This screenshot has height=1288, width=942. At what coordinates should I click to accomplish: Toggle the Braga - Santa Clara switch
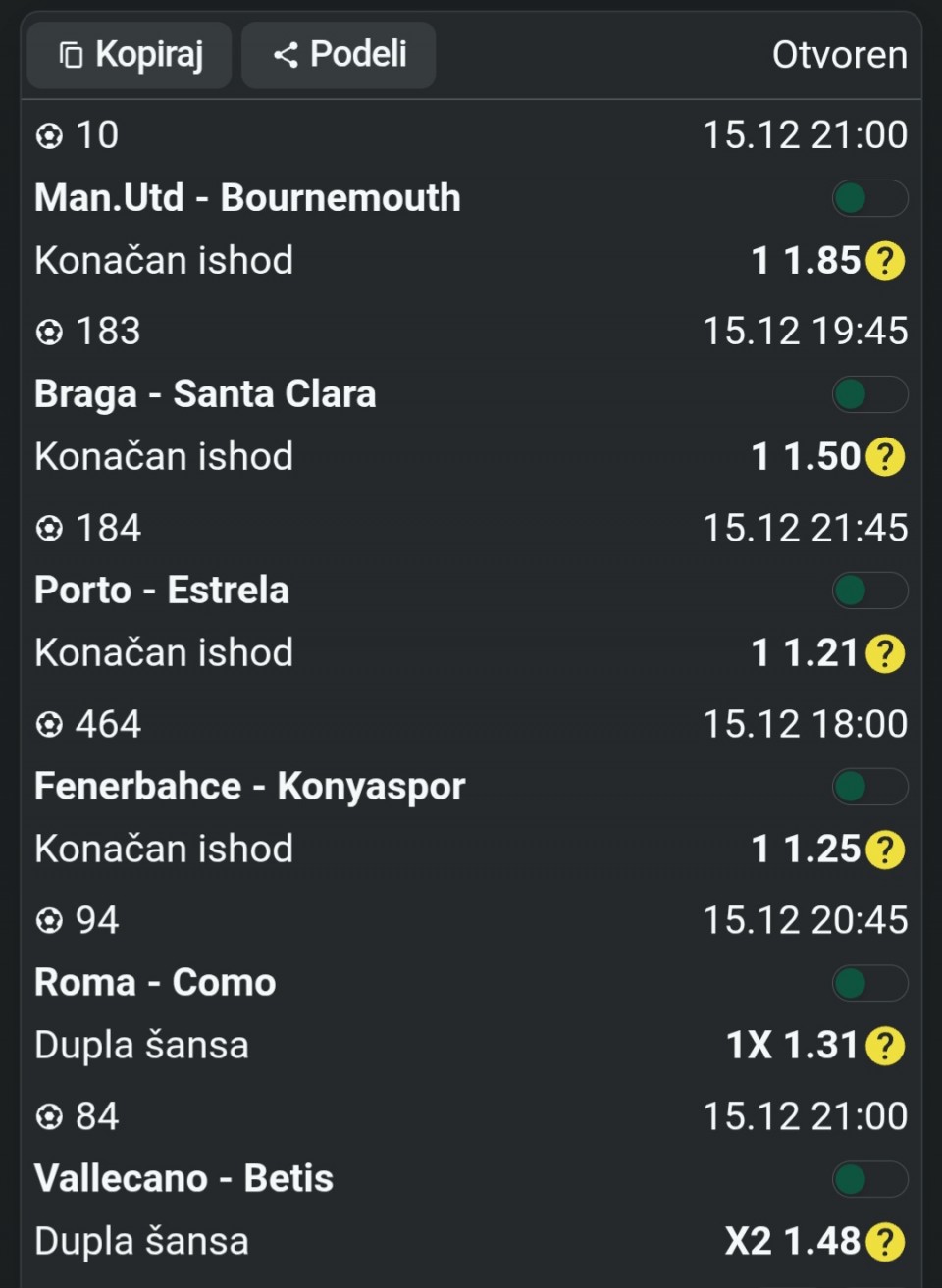tap(869, 394)
